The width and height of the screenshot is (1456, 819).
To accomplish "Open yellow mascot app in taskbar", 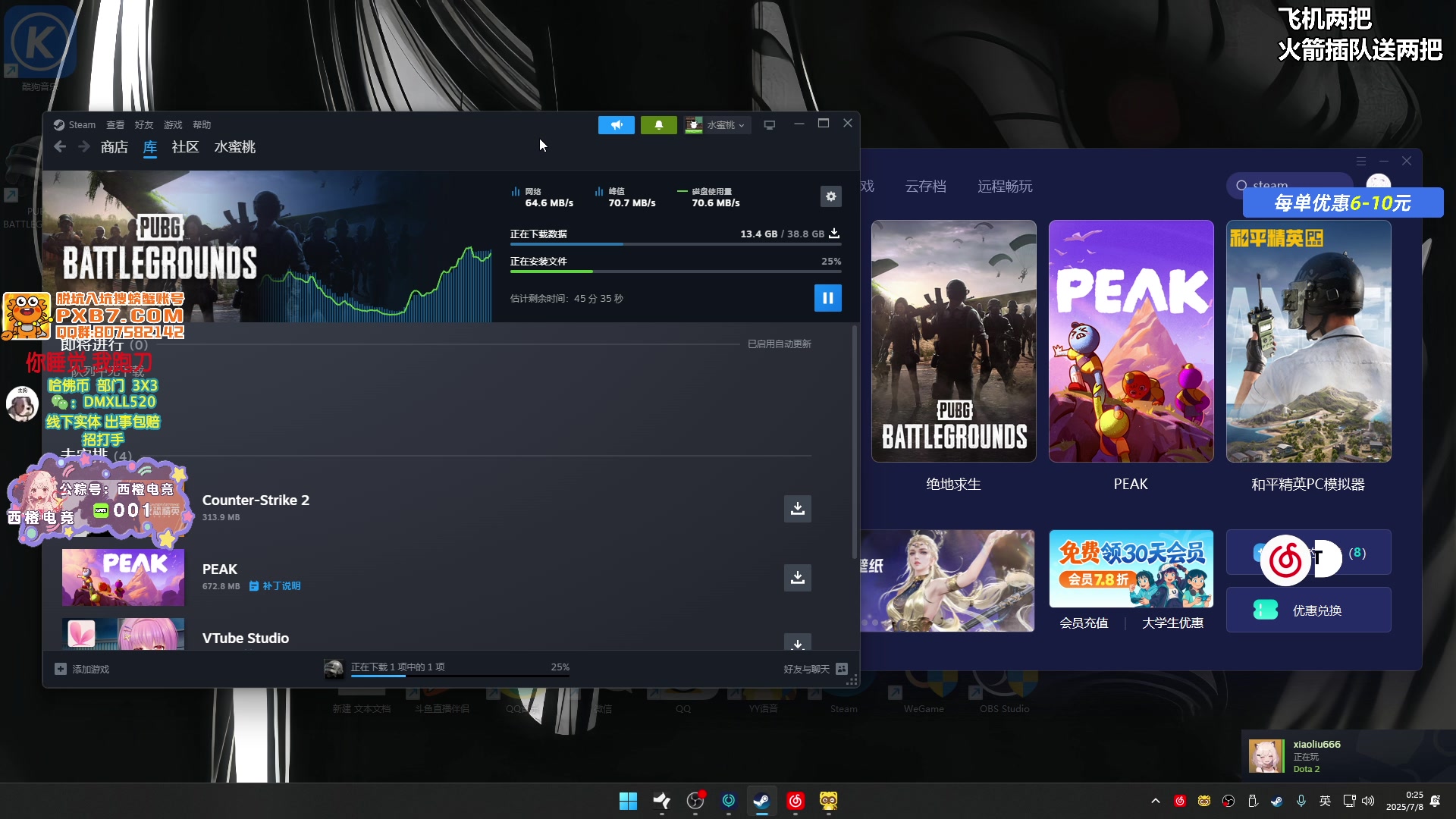I will coord(828,801).
